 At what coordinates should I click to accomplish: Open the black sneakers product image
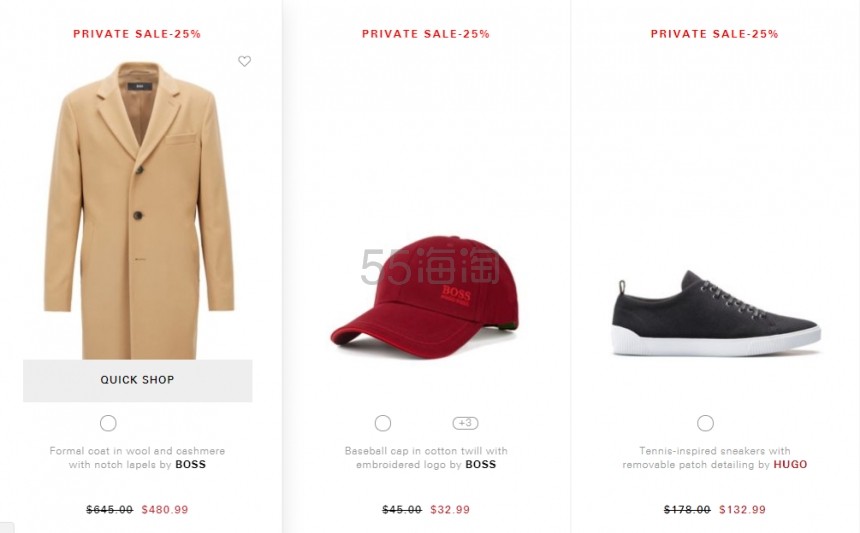[714, 314]
